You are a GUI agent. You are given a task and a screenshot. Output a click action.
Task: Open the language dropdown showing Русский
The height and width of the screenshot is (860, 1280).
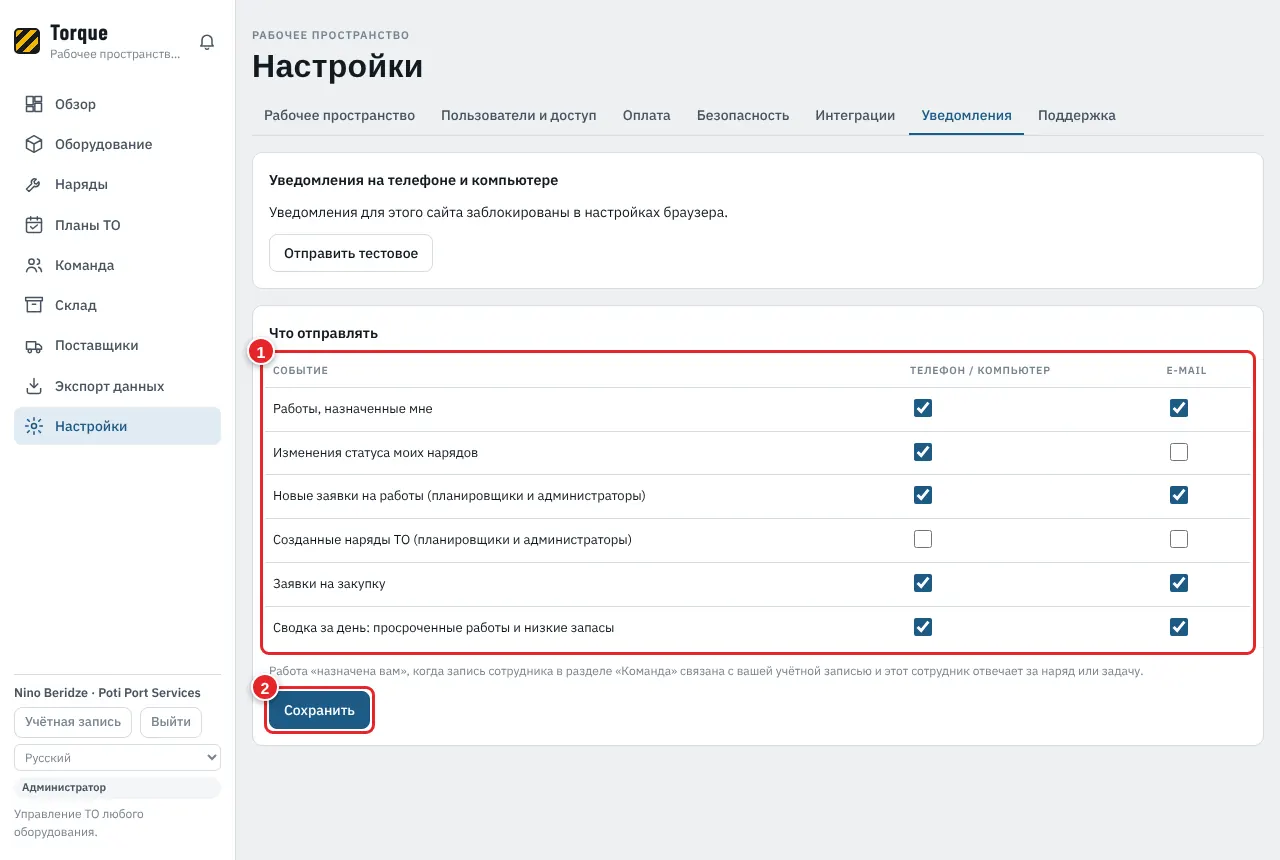pos(117,758)
